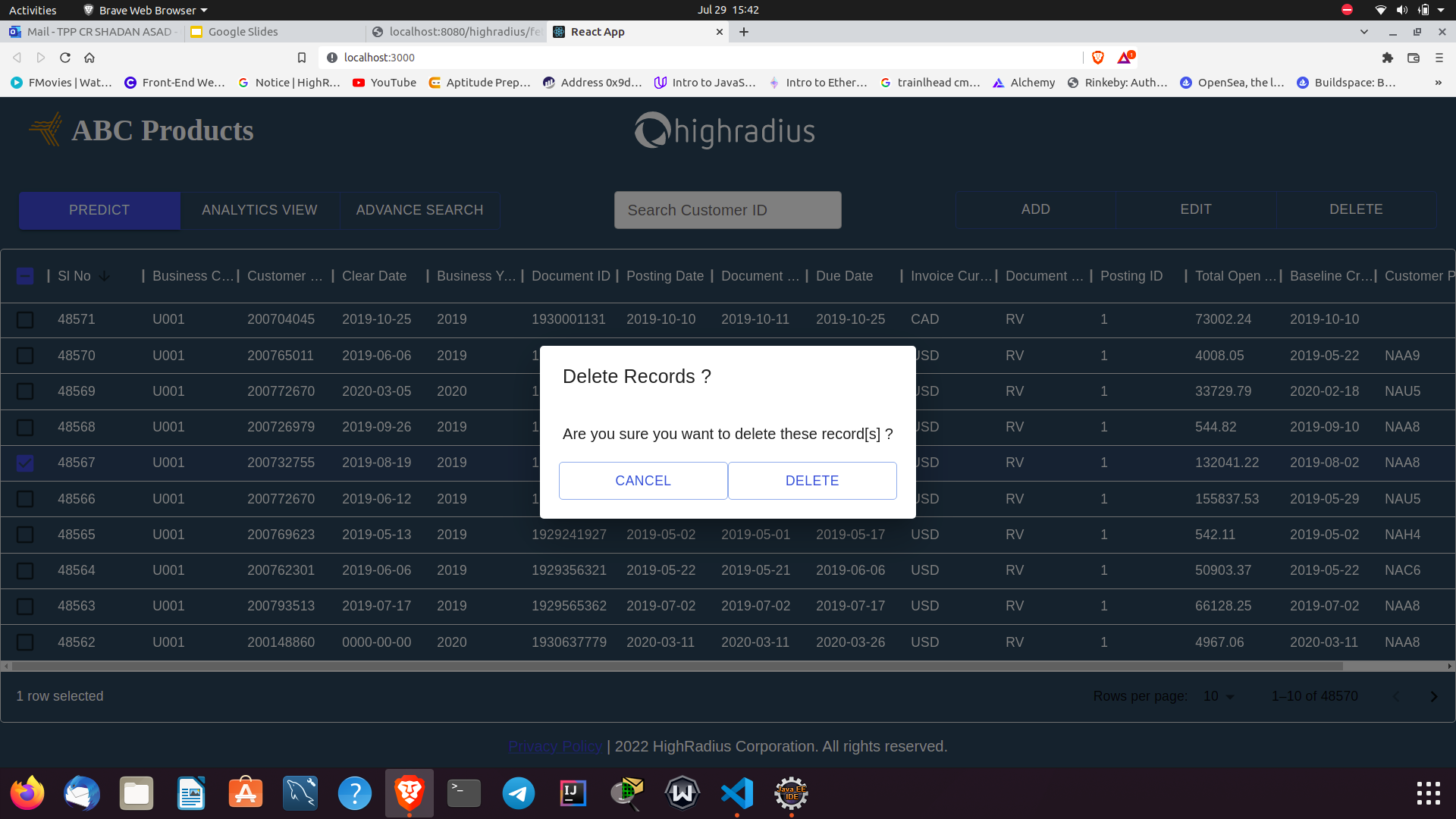The width and height of the screenshot is (1456, 819).
Task: Switch to the Google Slides tab
Action: (x=243, y=32)
